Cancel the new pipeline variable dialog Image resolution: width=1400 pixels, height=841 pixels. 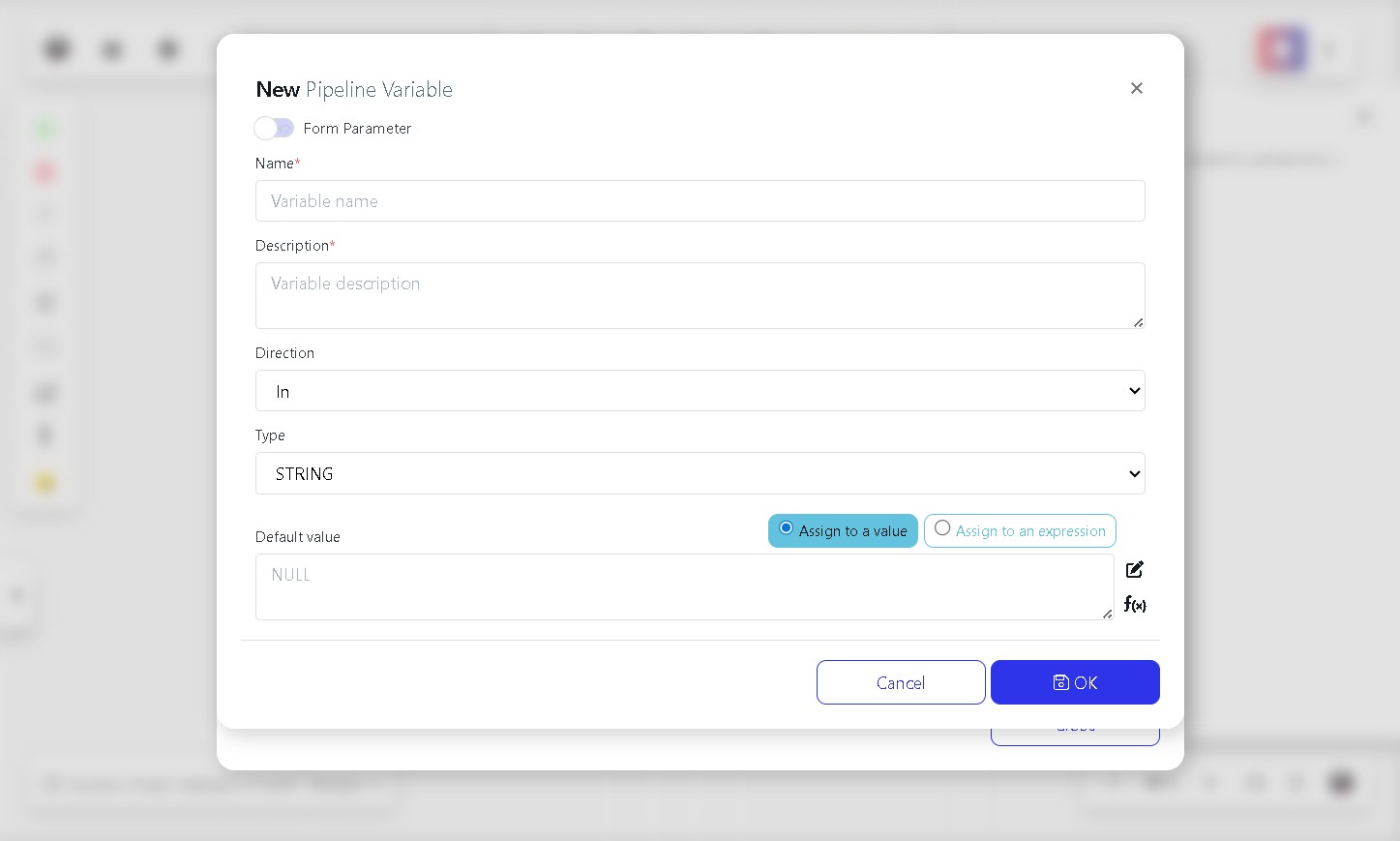(900, 682)
